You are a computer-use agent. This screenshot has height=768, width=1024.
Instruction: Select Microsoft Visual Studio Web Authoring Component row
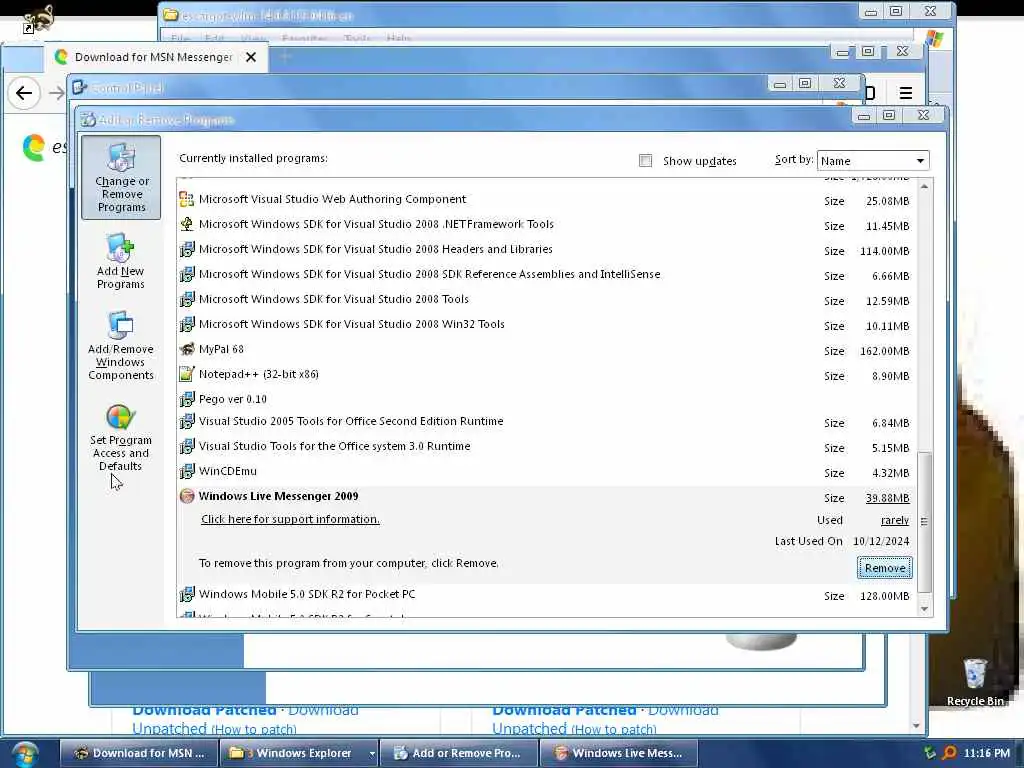(x=546, y=200)
